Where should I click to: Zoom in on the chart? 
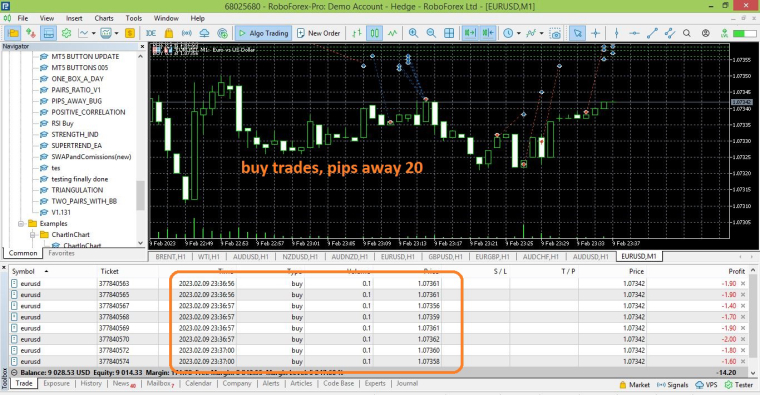(x=413, y=33)
